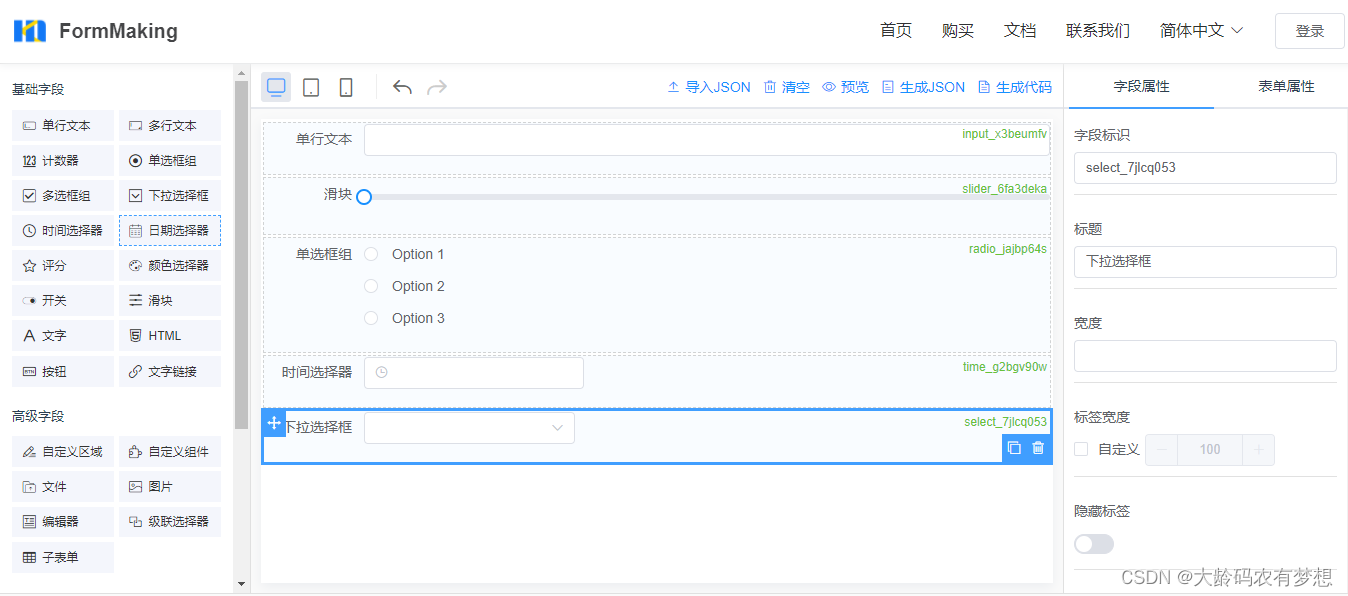
Task: Select radio Option 3
Action: 371,318
